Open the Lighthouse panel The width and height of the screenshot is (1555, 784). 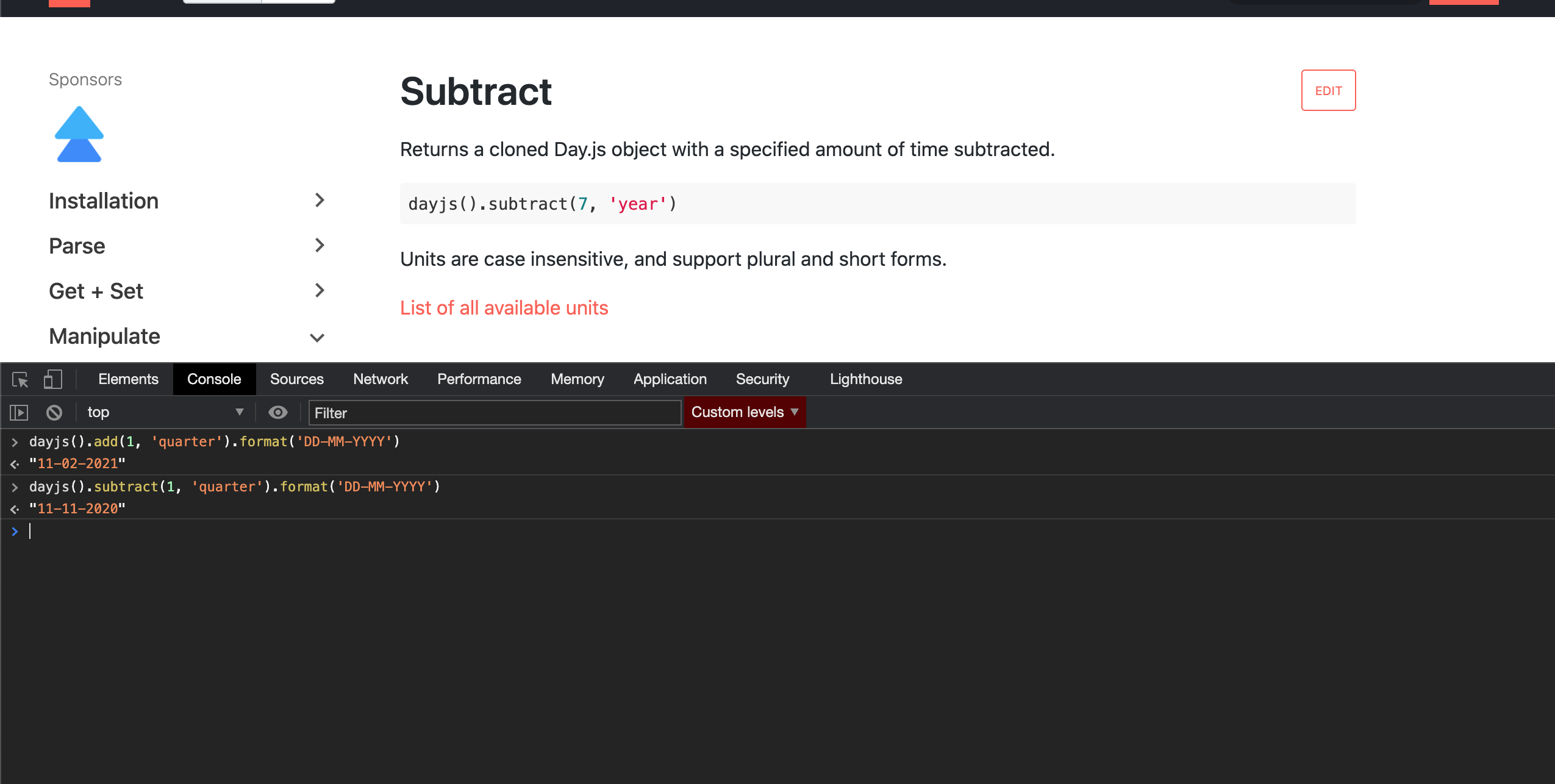pos(865,379)
